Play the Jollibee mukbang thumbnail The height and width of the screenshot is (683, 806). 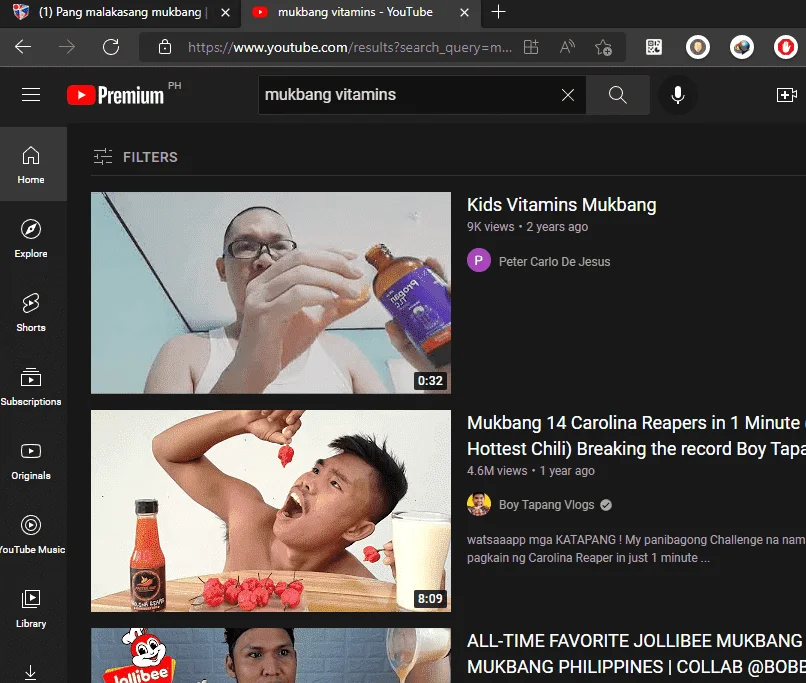click(x=271, y=655)
